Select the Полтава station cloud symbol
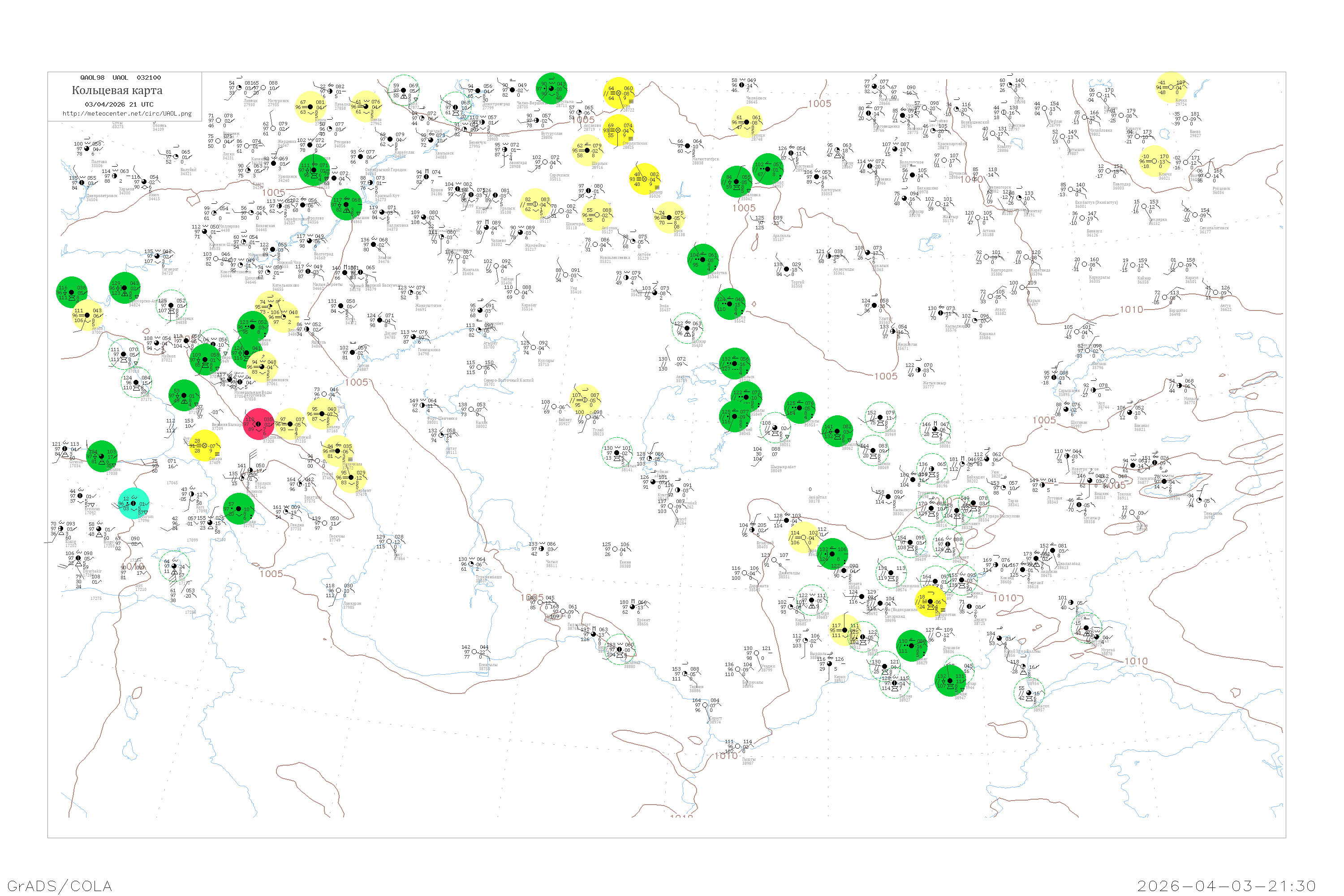This screenshot has width=1344, height=896. (87, 149)
